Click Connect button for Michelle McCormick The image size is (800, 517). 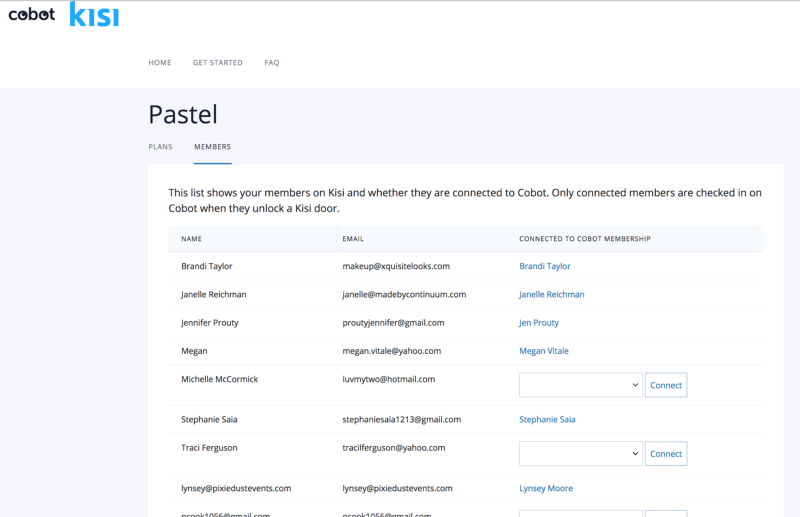click(666, 385)
